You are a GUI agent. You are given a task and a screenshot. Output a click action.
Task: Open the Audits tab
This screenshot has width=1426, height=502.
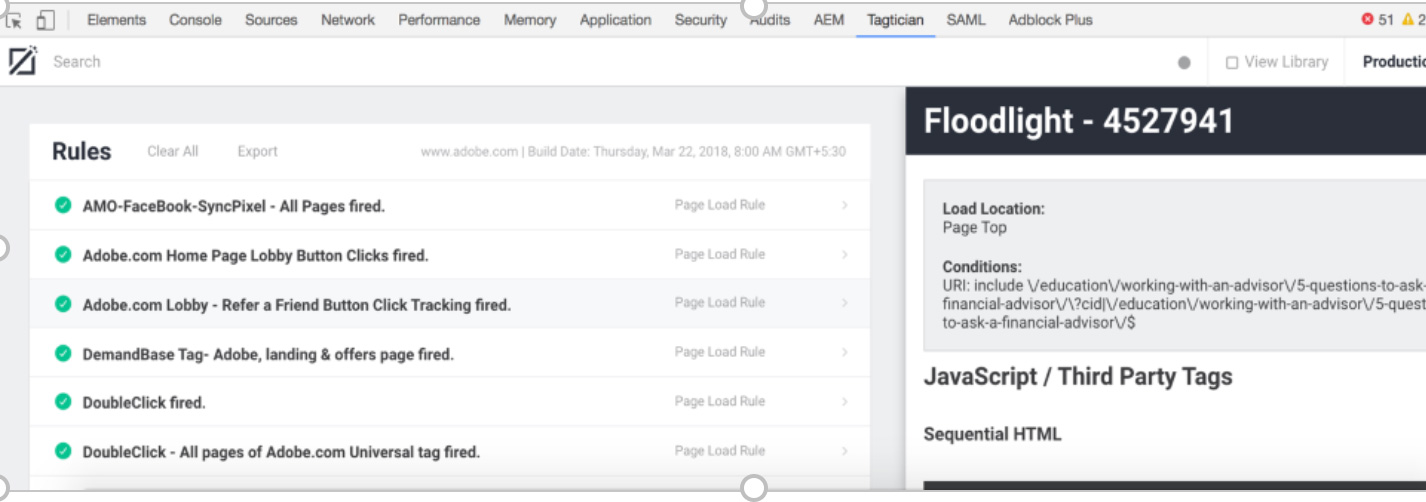click(x=770, y=20)
